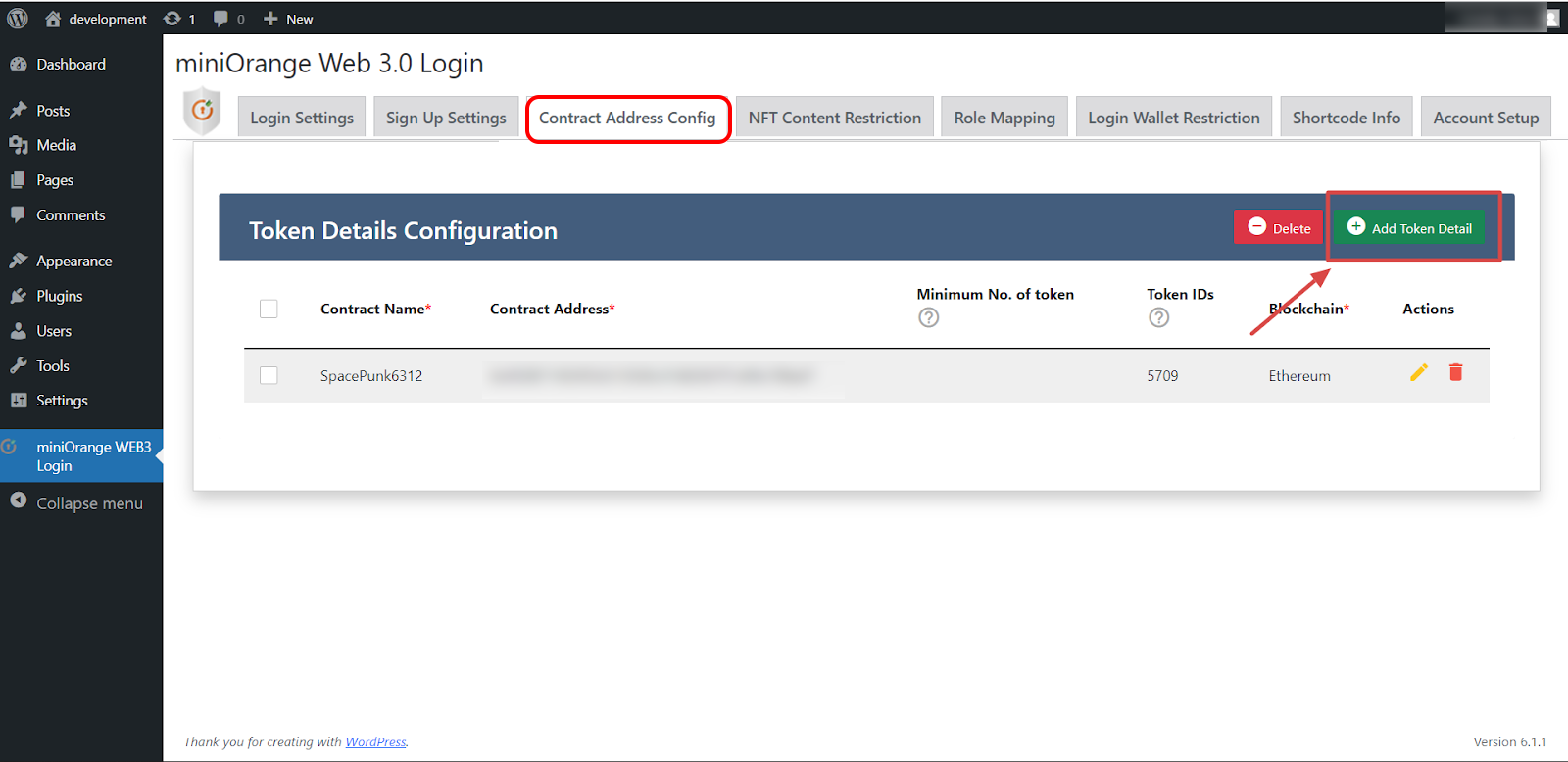The image size is (1568, 762).
Task: Click the updates icon in admin bar
Action: 172,19
